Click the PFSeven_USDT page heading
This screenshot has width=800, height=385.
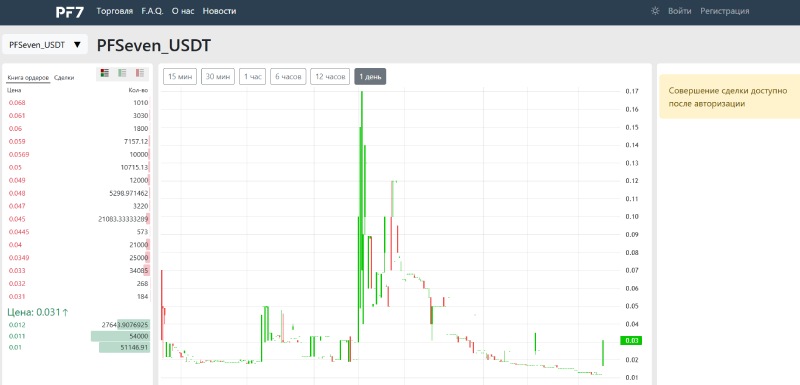click(x=154, y=45)
